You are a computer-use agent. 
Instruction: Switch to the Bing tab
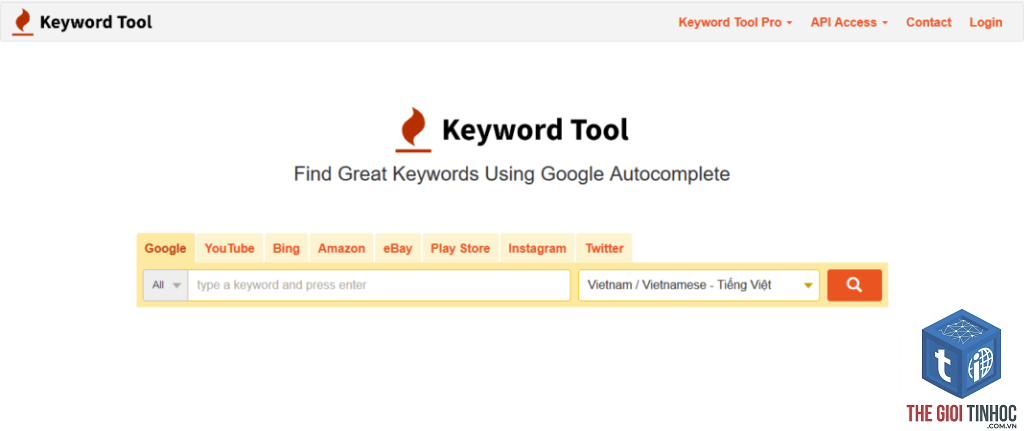tap(286, 248)
